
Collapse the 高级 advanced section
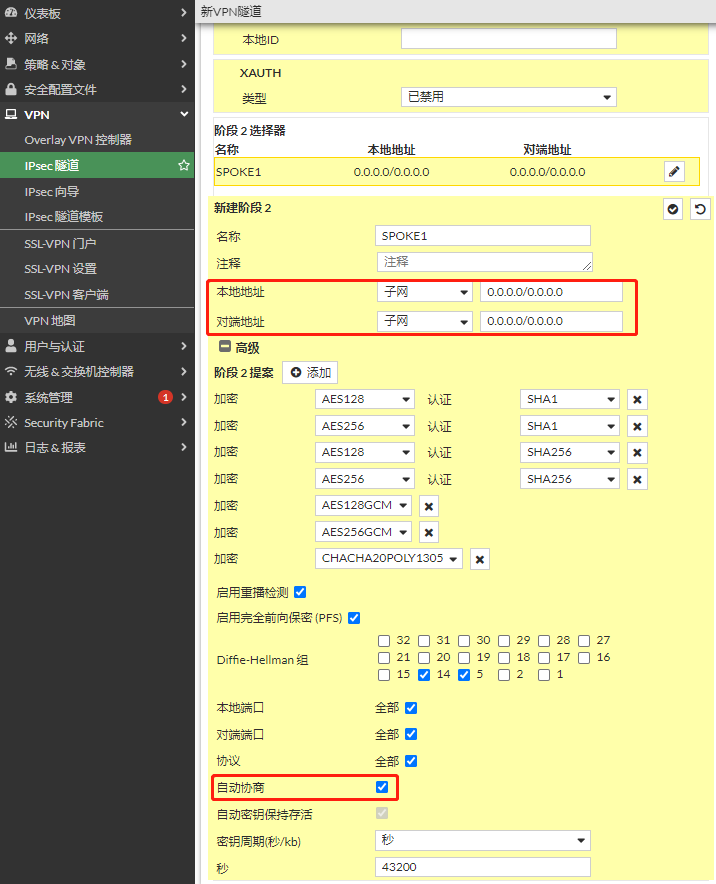point(225,348)
